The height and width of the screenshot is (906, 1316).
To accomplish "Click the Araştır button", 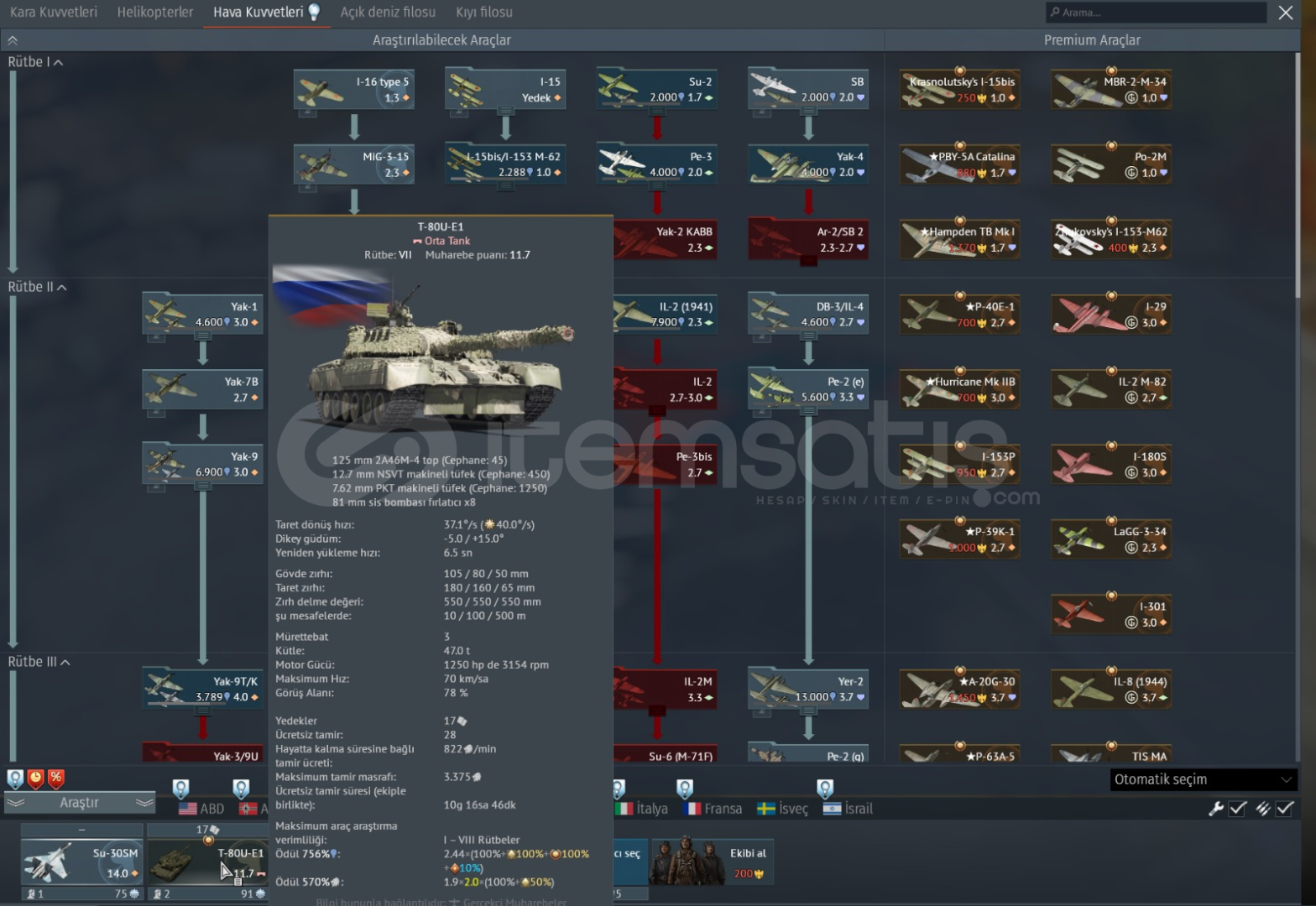I will click(80, 803).
